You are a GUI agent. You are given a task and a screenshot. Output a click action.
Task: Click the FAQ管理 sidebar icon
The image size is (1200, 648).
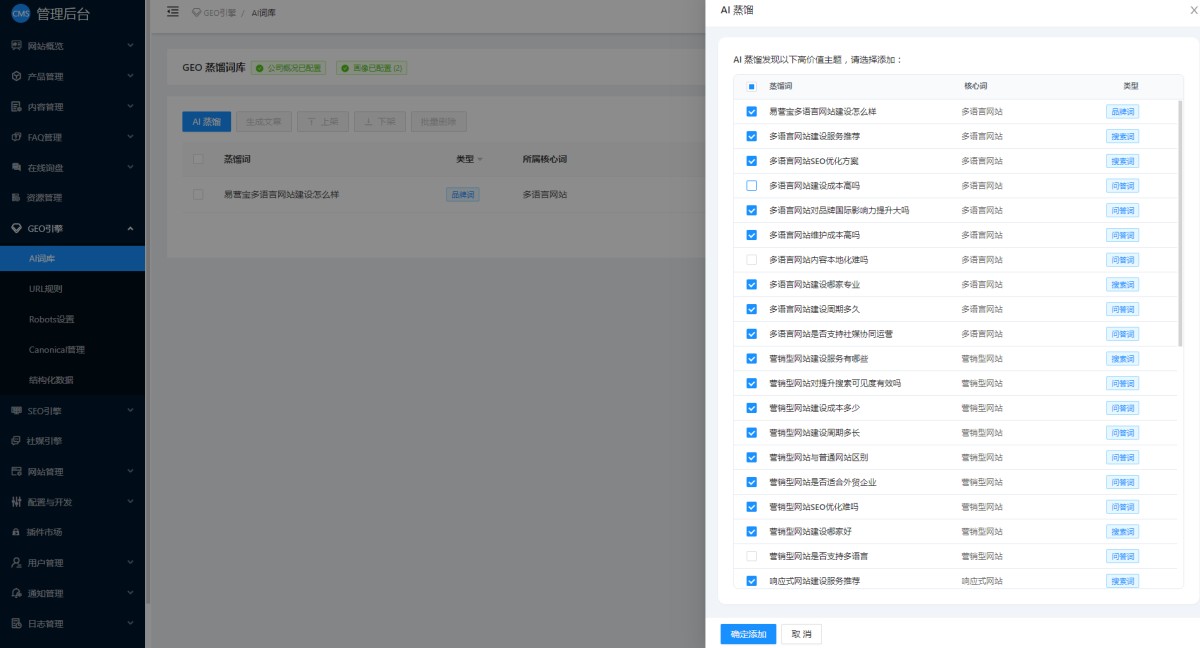pyautogui.click(x=16, y=137)
